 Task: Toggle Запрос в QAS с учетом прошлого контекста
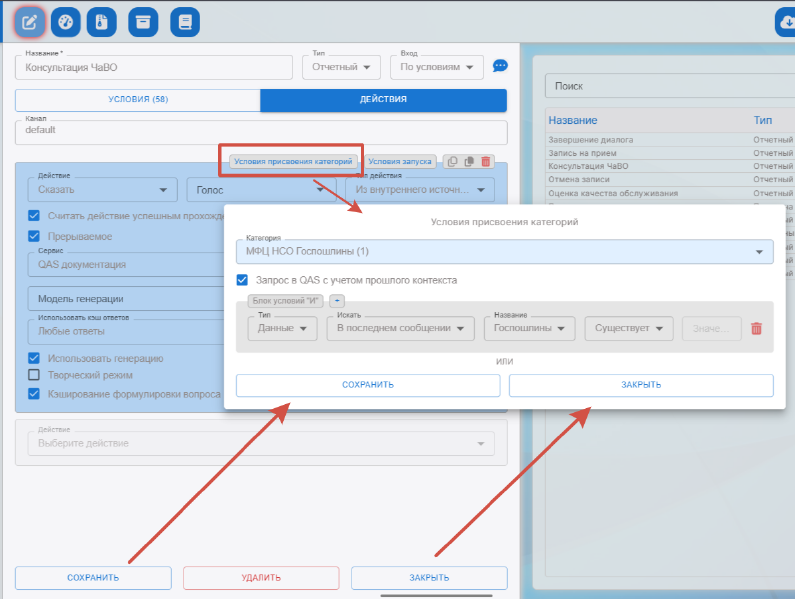pos(242,280)
